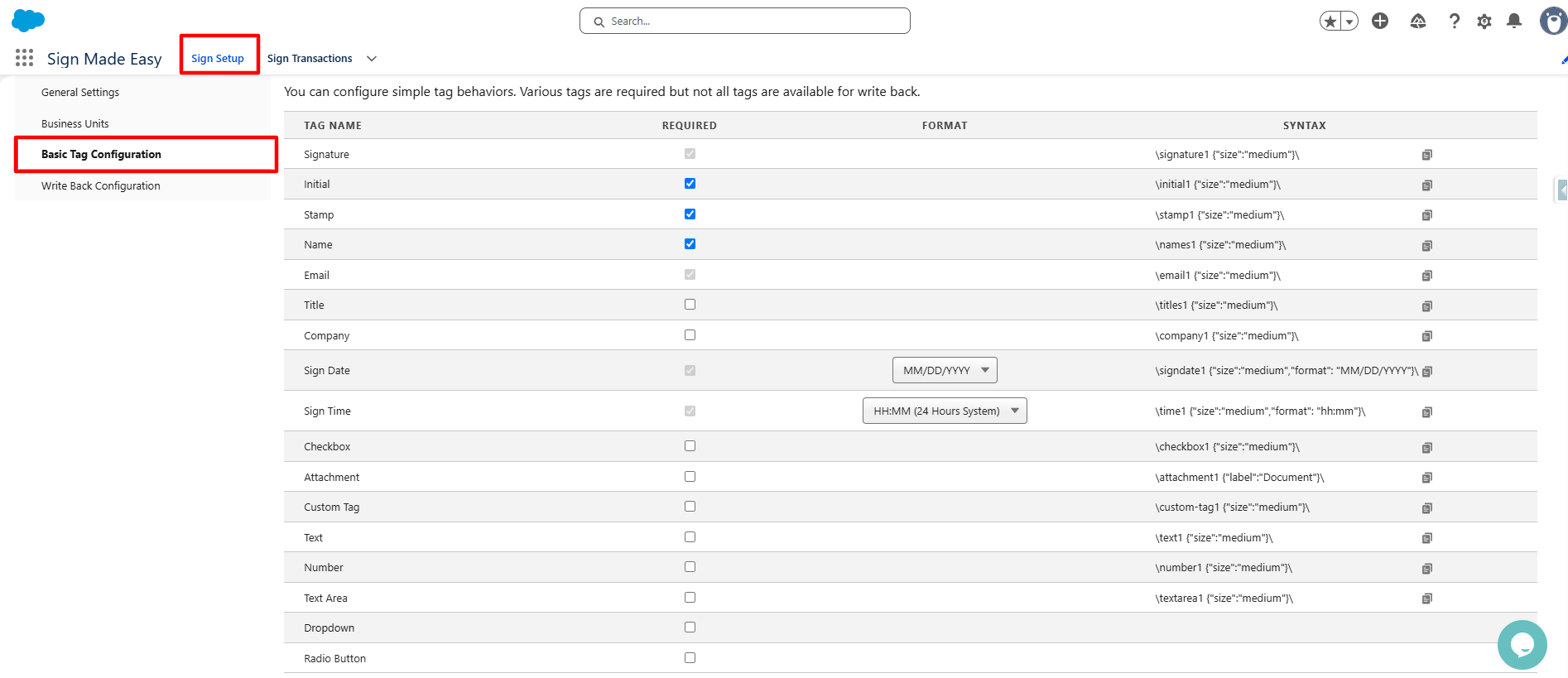The image size is (1568, 678).
Task: Copy the Custom Tag syntax
Action: (1427, 508)
